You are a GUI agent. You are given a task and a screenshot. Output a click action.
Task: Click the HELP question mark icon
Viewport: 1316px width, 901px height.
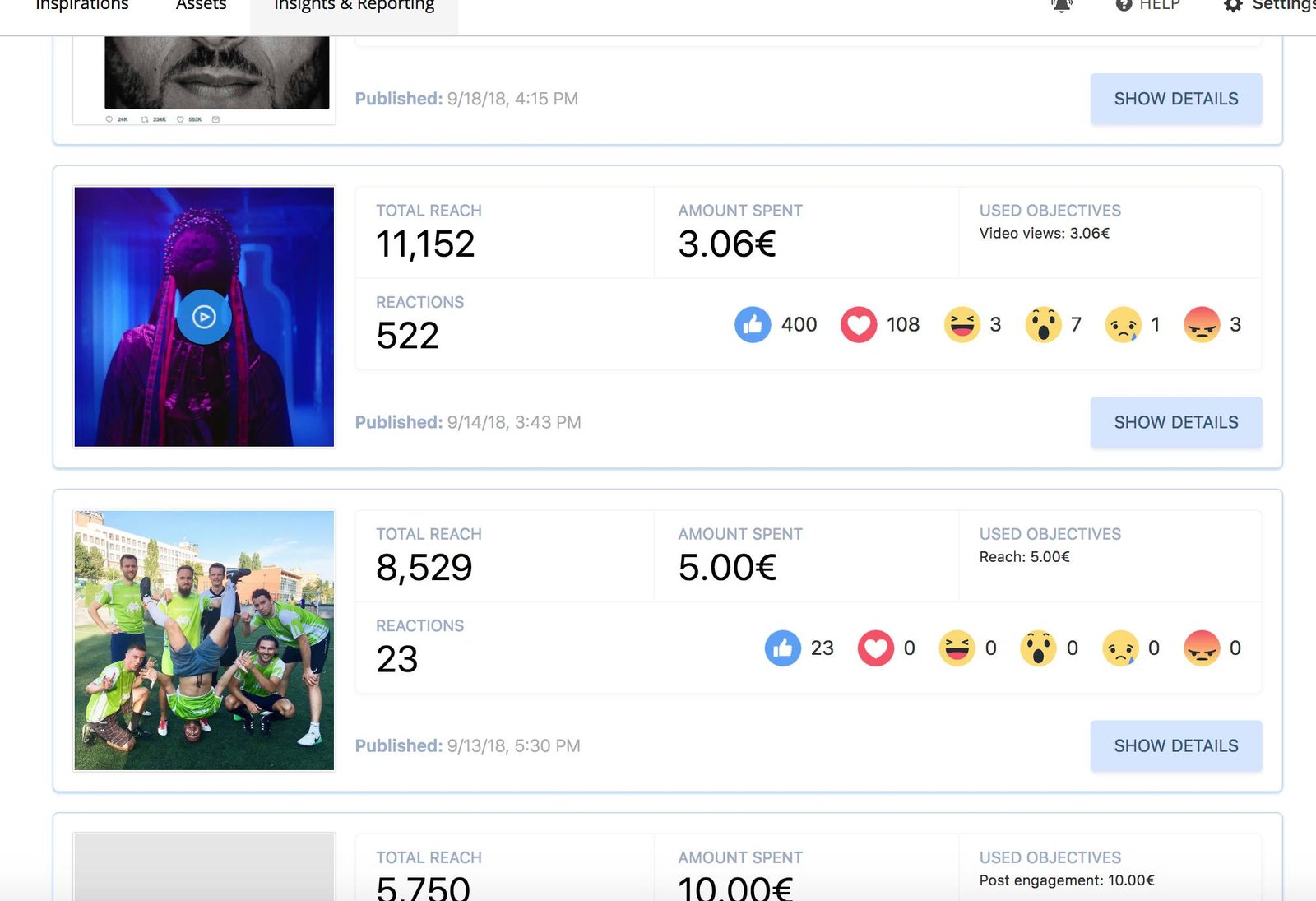pyautogui.click(x=1124, y=5)
